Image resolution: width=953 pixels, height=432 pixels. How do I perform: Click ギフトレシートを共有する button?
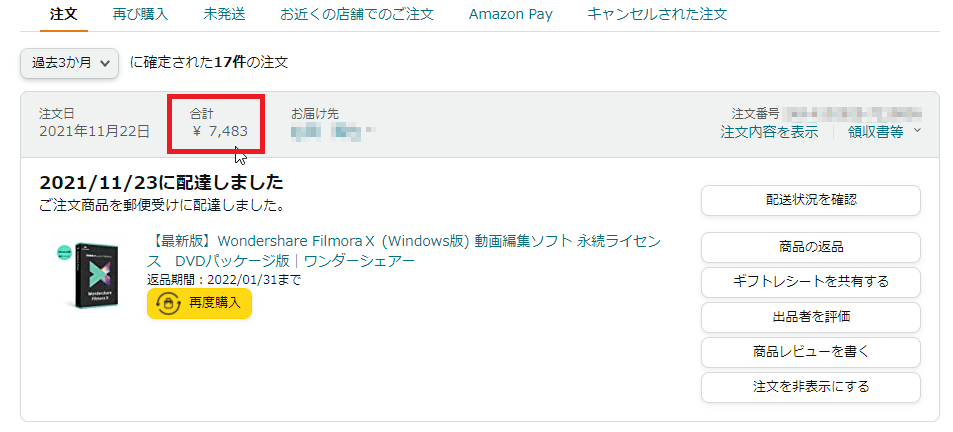[x=810, y=281]
